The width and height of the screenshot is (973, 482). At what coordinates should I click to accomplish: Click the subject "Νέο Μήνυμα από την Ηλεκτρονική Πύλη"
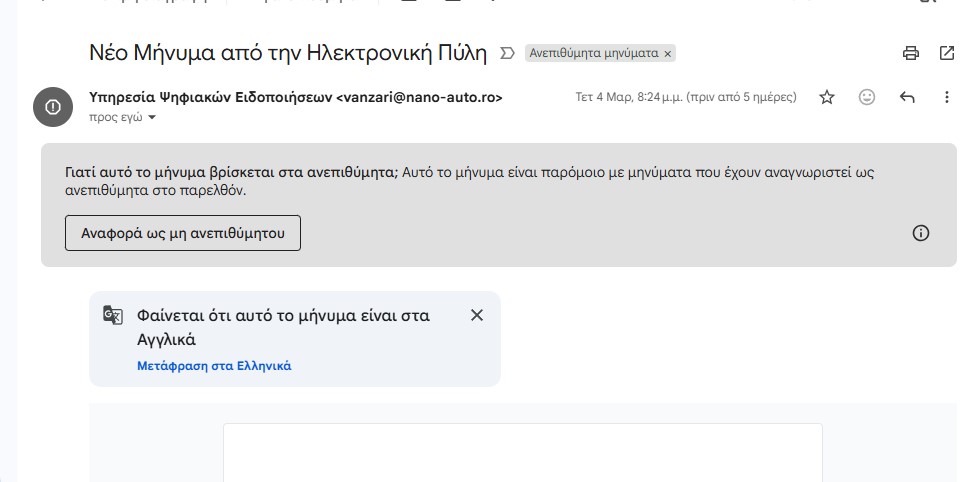click(288, 53)
